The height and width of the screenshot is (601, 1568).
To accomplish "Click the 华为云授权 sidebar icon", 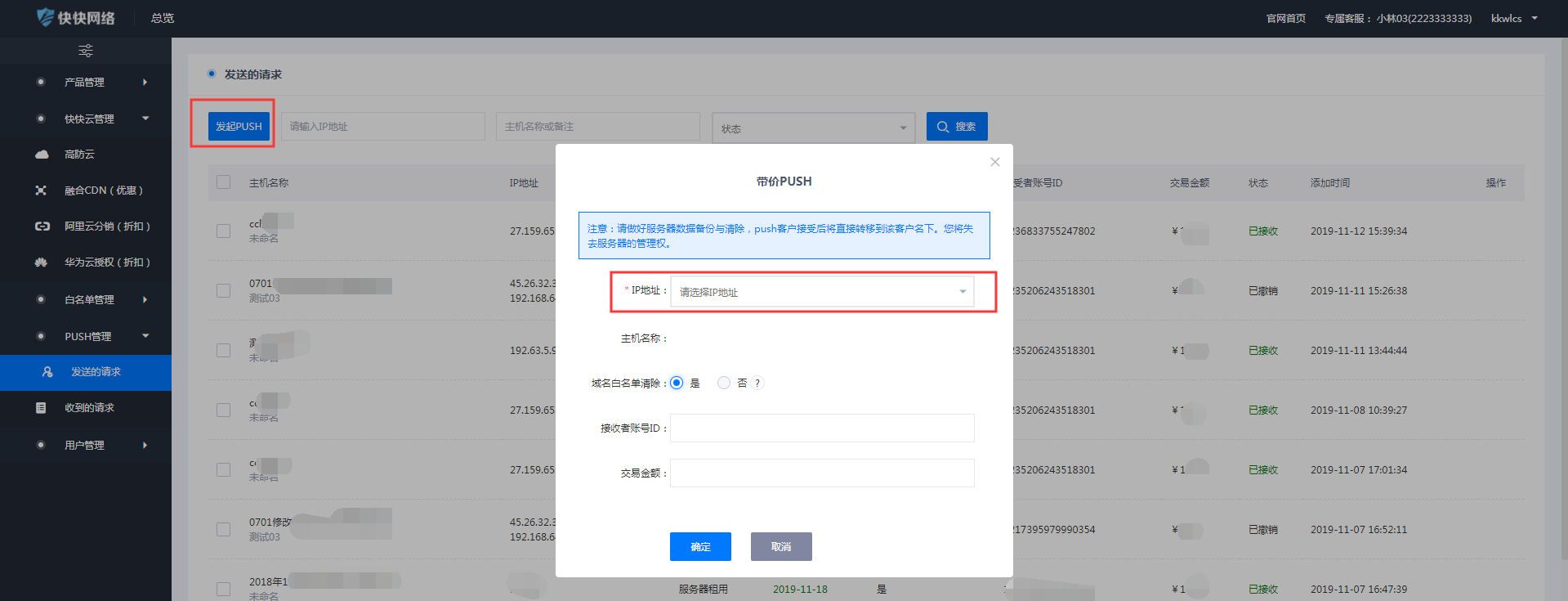I will [41, 262].
